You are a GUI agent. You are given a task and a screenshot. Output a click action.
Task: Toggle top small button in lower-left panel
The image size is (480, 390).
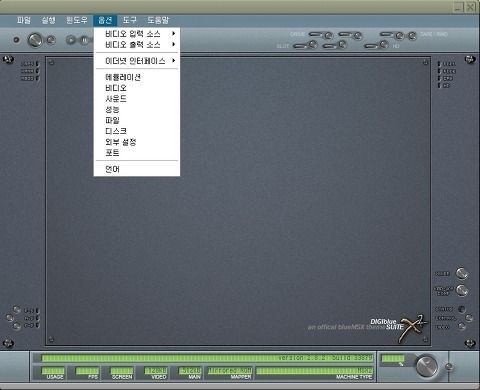[17, 310]
